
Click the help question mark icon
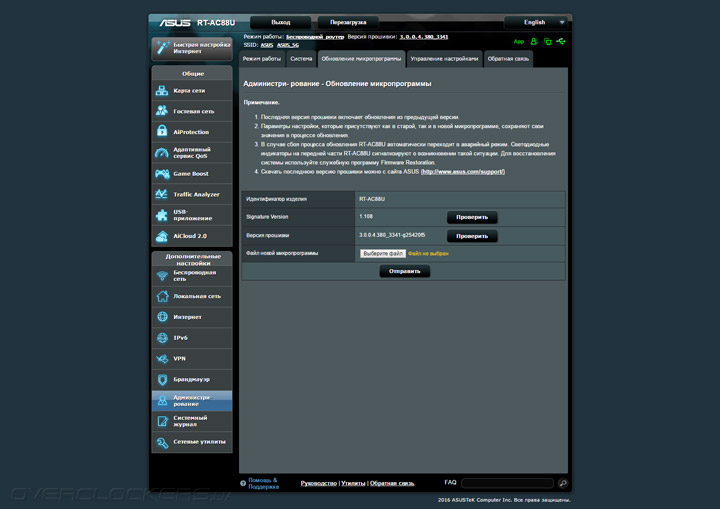[243, 483]
